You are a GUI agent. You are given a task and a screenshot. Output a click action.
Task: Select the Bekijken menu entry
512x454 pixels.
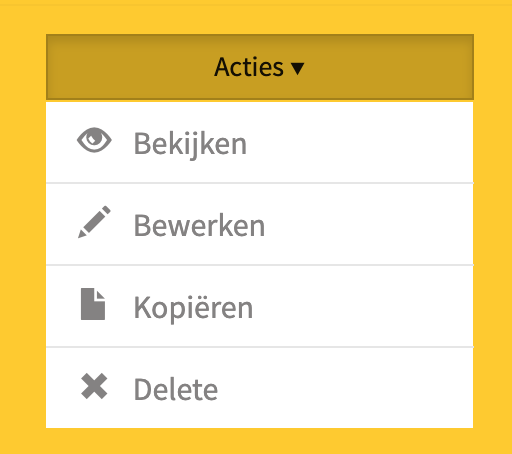[x=260, y=143]
